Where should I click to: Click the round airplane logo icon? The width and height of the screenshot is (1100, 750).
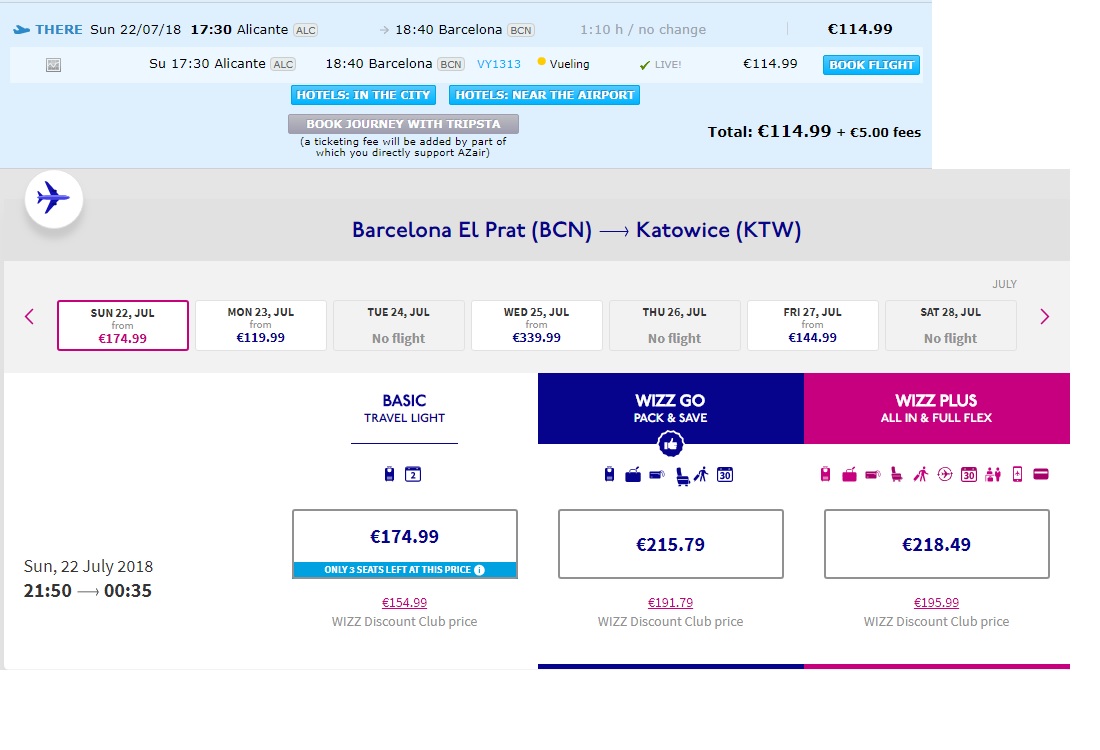[x=54, y=199]
